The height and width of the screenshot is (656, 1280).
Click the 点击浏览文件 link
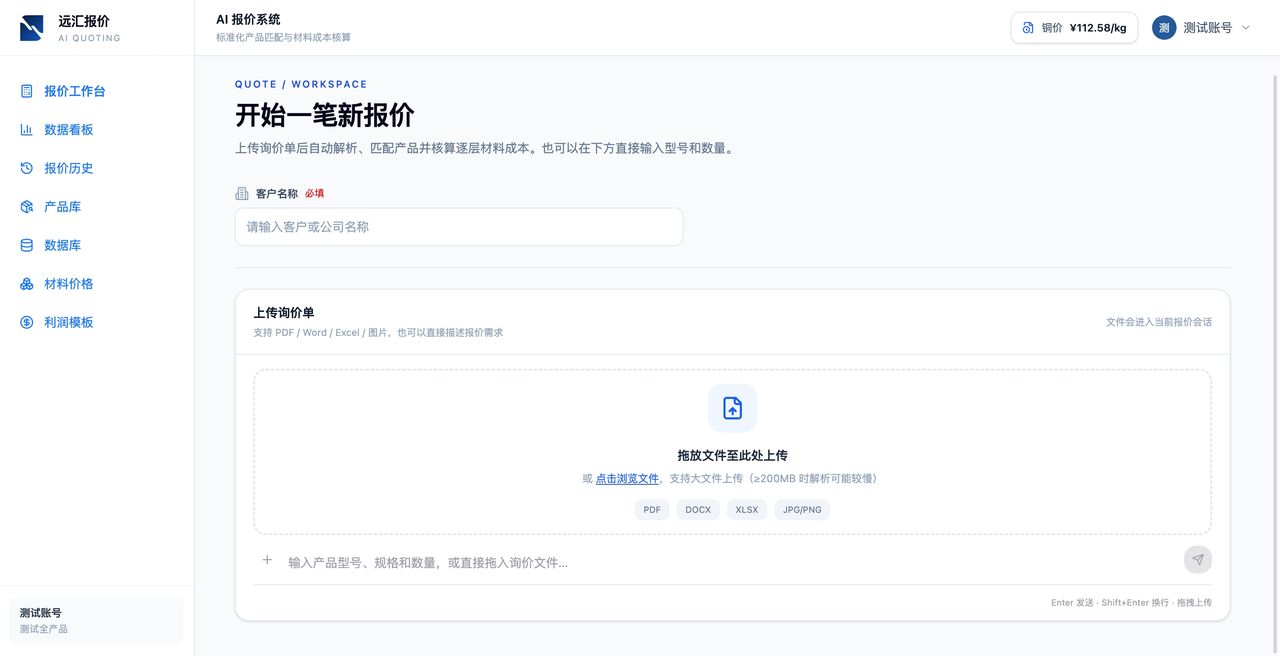click(x=627, y=479)
